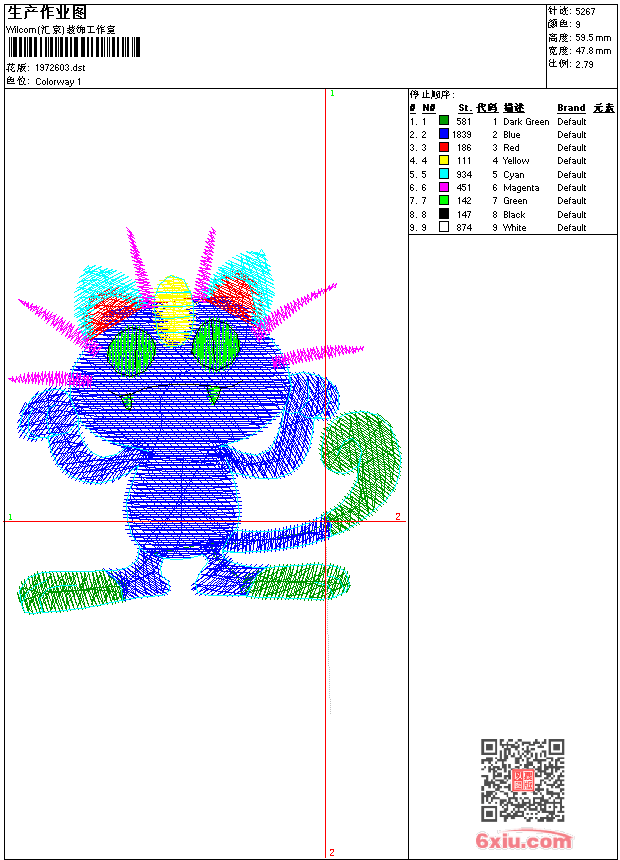Select the Black color swatch
Viewport: 620px width, 860px height.
click(444, 213)
